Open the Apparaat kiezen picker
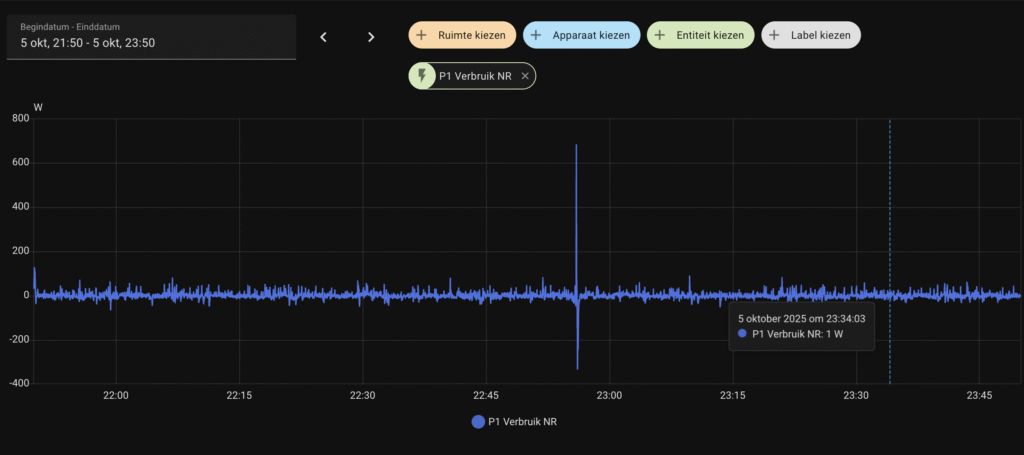This screenshot has height=455, width=1024. coord(581,35)
